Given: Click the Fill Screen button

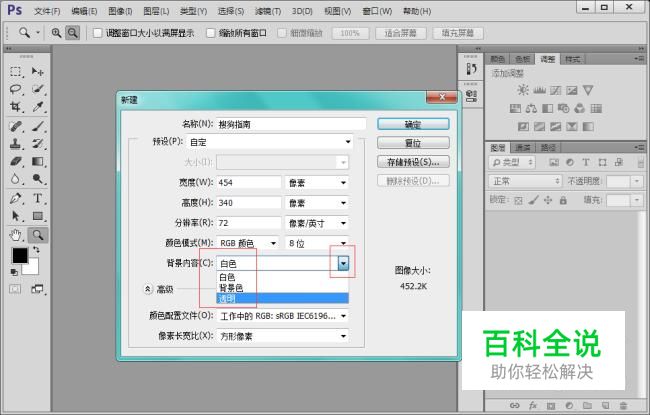Looking at the screenshot, I should tap(458, 33).
